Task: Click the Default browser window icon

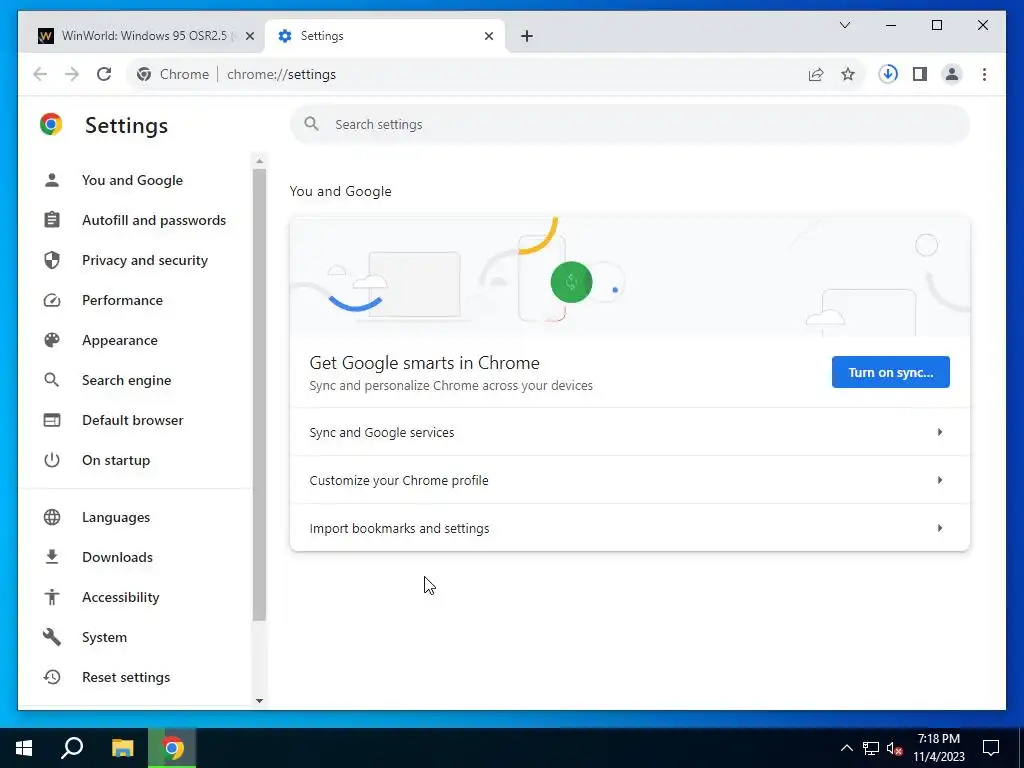Action: pyautogui.click(x=52, y=420)
